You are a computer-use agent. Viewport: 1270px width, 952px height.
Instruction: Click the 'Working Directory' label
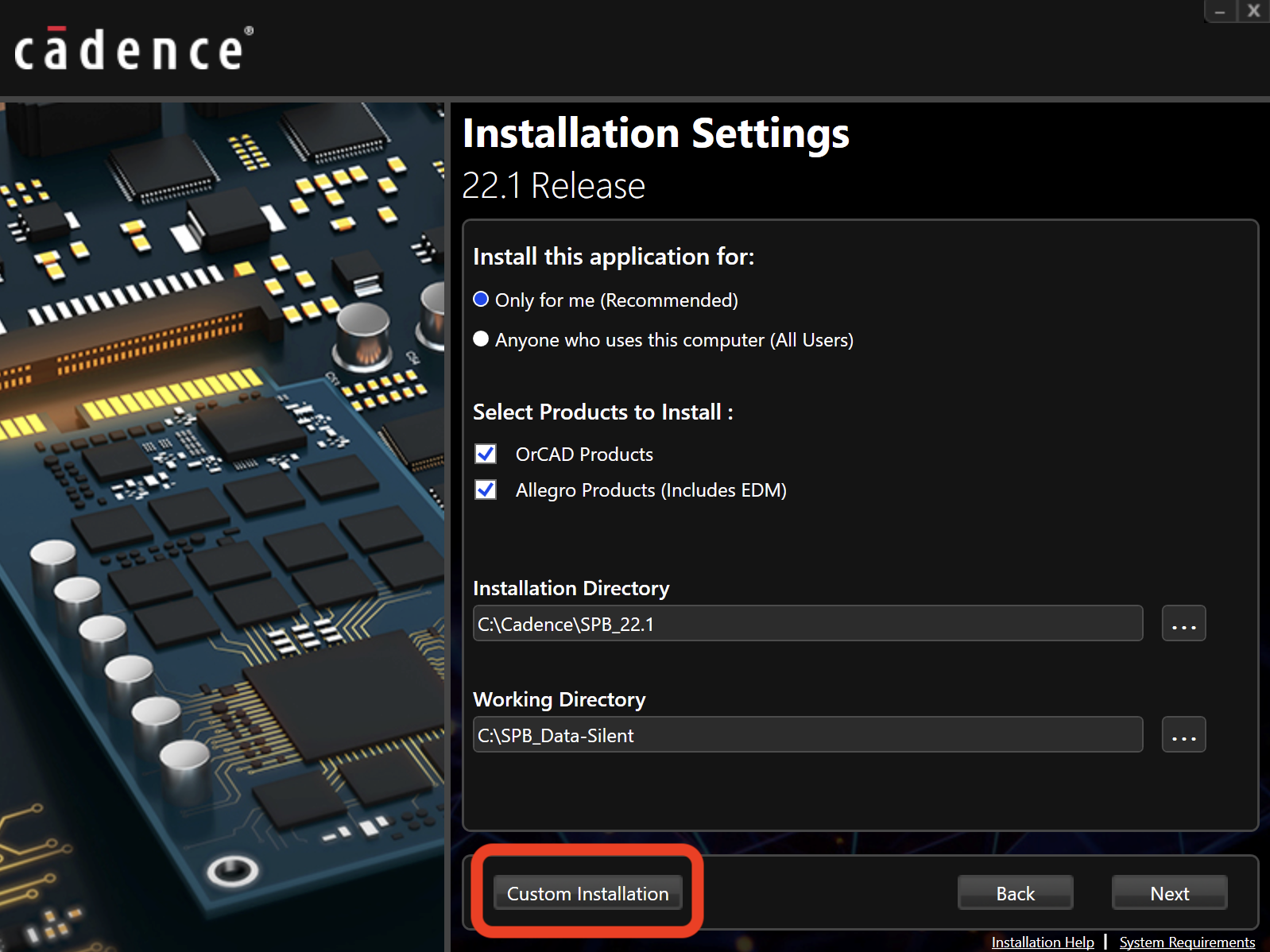pyautogui.click(x=559, y=699)
